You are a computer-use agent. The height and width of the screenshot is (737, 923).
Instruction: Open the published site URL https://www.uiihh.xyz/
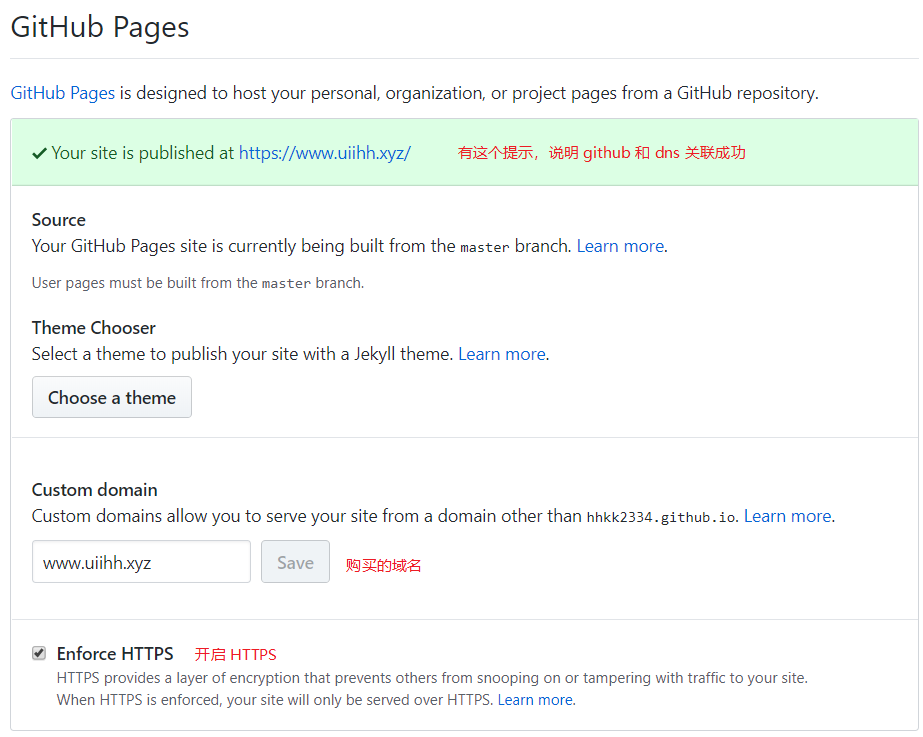pyautogui.click(x=324, y=153)
